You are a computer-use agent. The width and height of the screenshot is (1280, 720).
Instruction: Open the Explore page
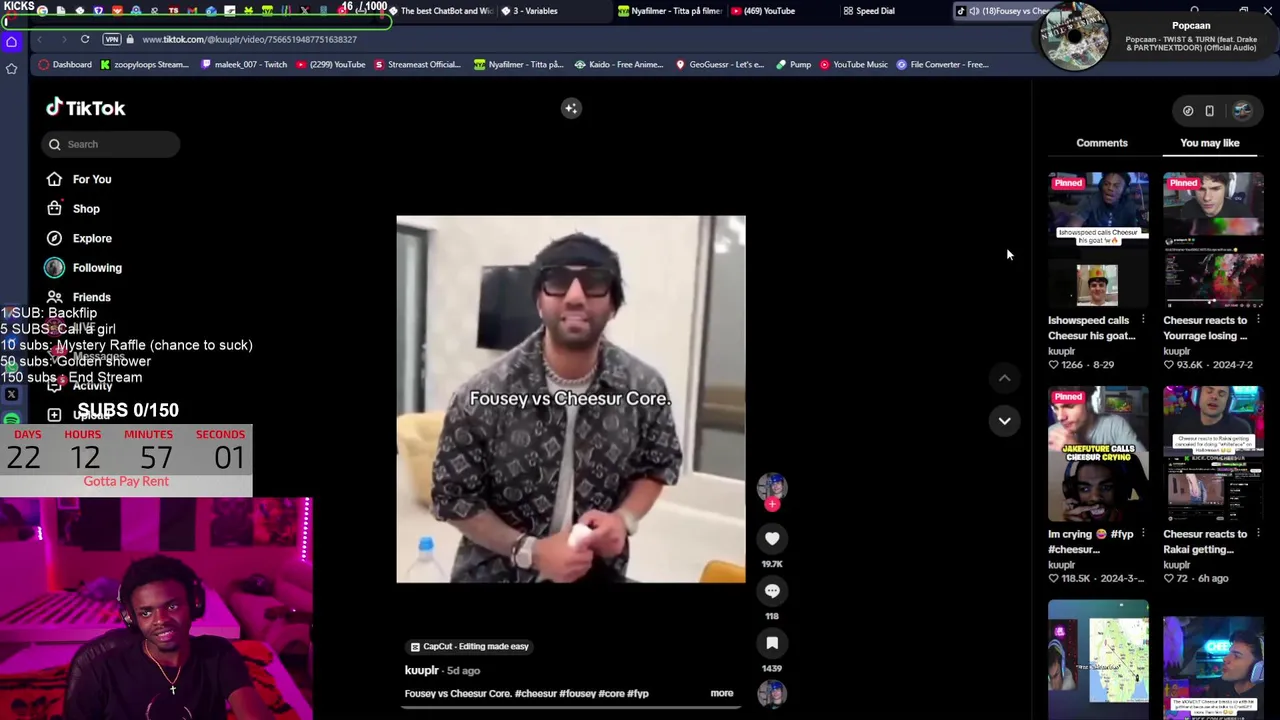coord(92,238)
